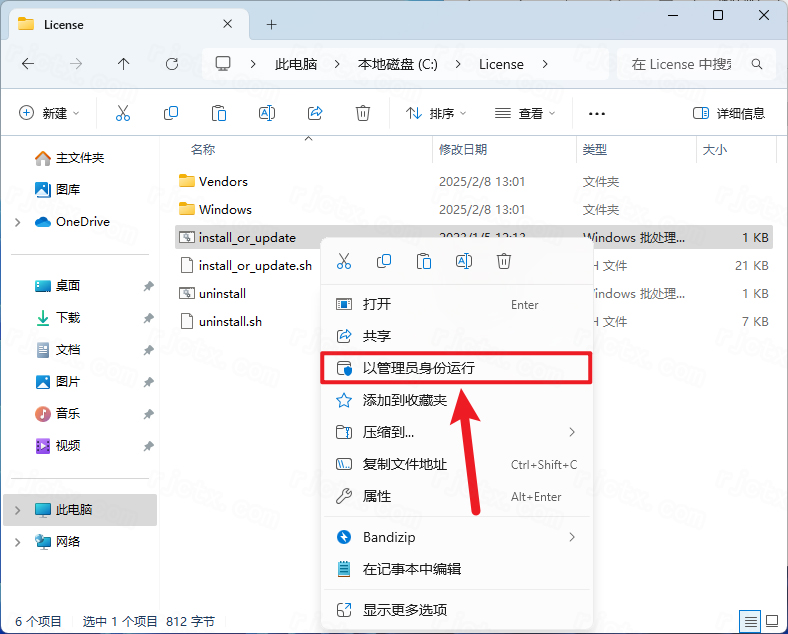Image resolution: width=788 pixels, height=634 pixels.
Task: Copy using the context menu copy icon
Action: 384,261
